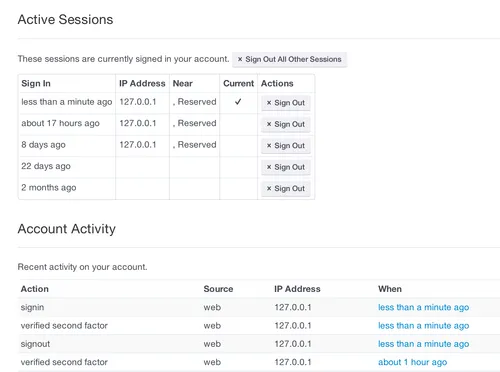Sign out the 2 months ago session
500x372 pixels.
(286, 188)
